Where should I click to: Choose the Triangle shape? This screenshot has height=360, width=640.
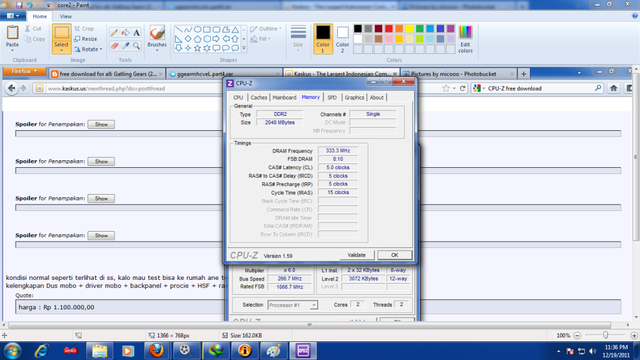pos(236,30)
